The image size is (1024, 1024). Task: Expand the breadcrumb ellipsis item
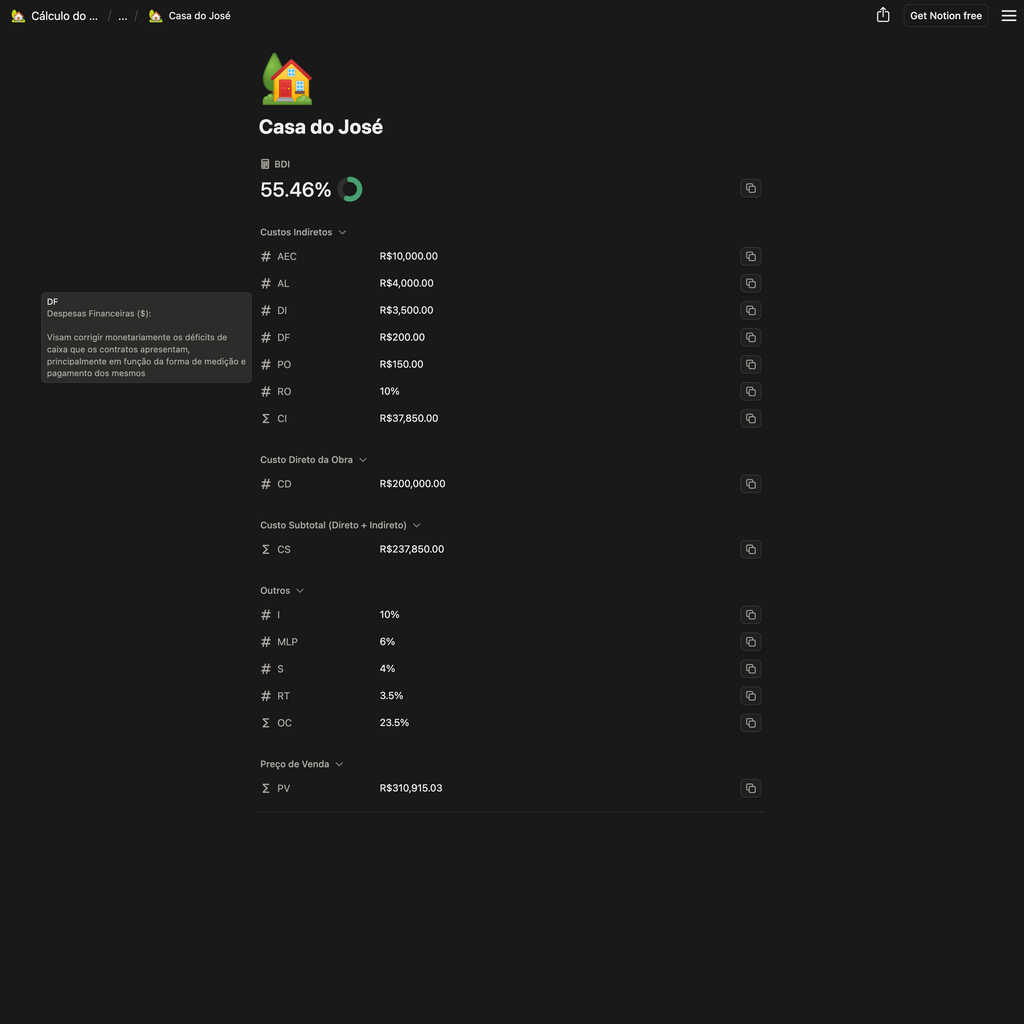point(123,16)
